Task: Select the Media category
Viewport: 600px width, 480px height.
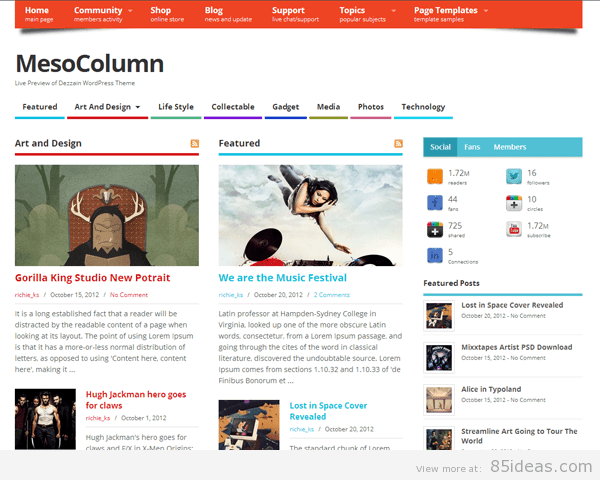Action: 328,107
